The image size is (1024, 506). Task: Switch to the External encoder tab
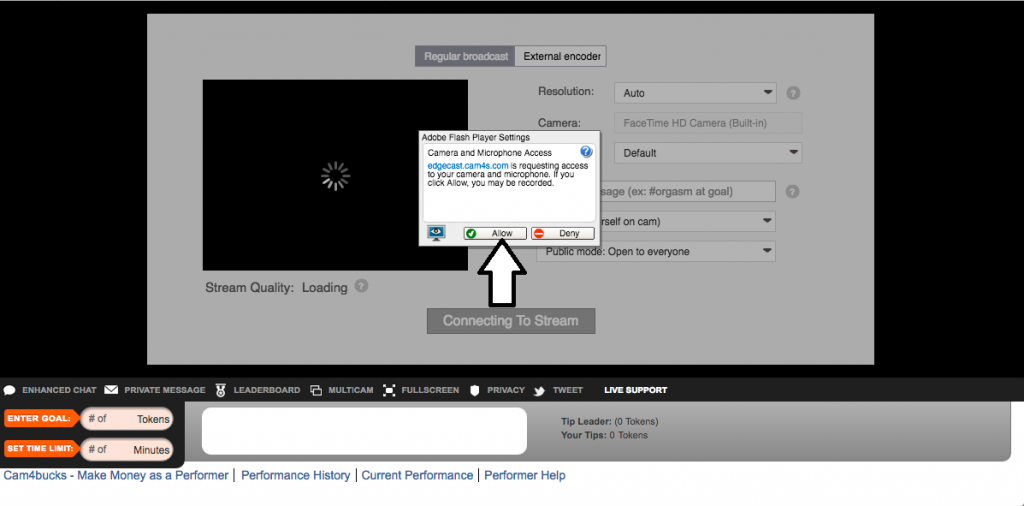tap(562, 56)
